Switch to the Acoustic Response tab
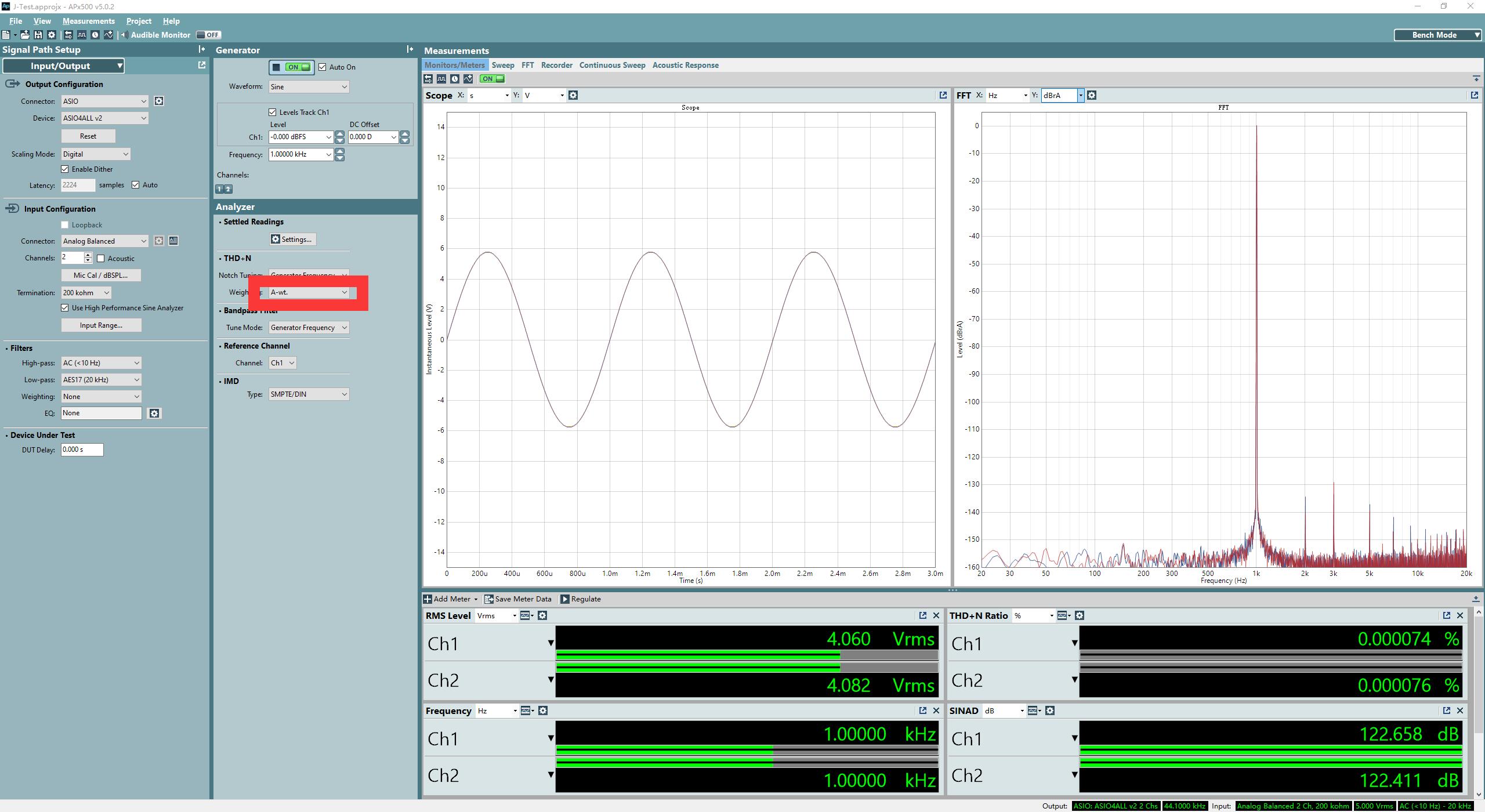The width and height of the screenshot is (1485, 812). click(x=685, y=65)
